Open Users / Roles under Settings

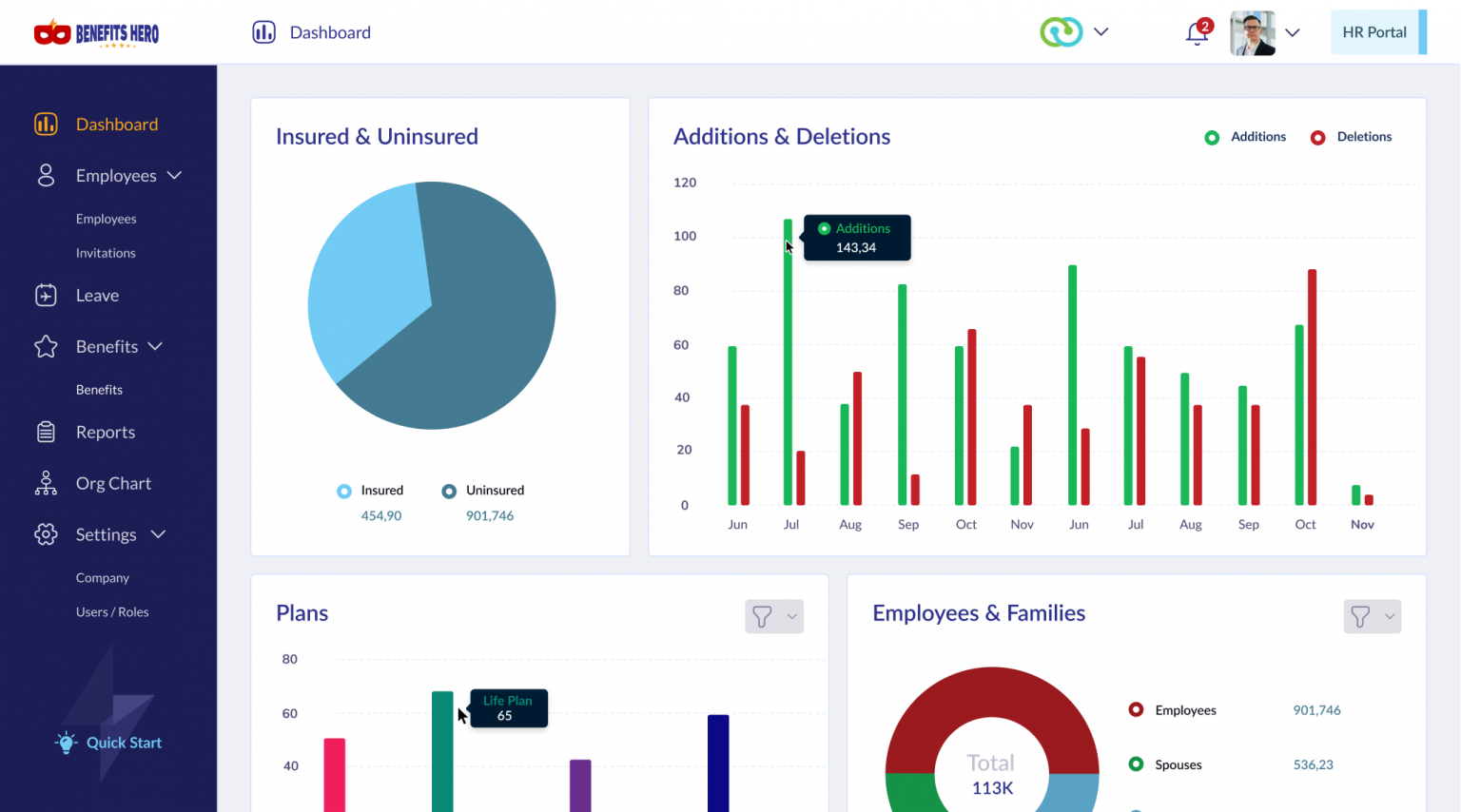click(x=112, y=611)
